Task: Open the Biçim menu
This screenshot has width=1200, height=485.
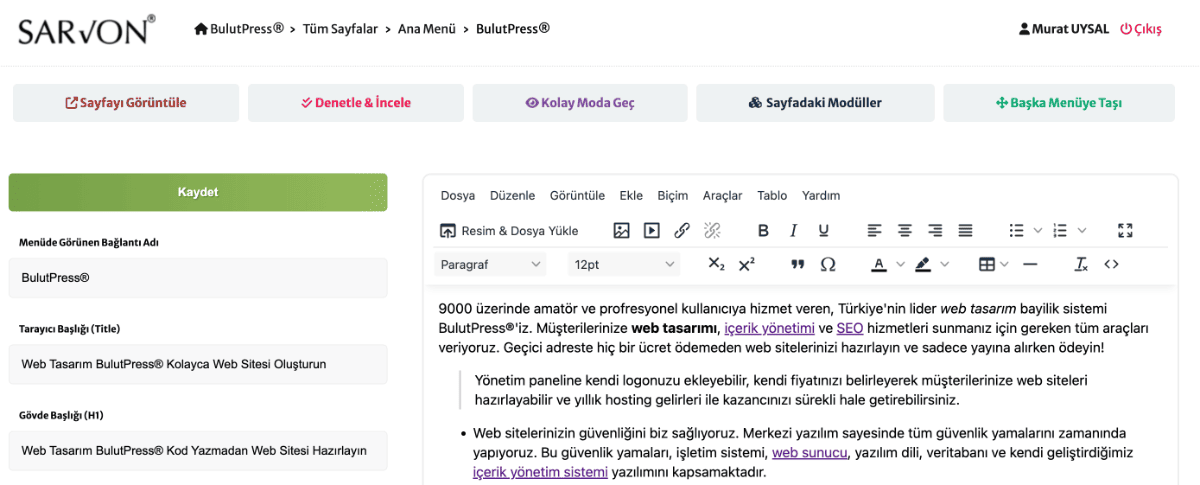Action: click(673, 195)
